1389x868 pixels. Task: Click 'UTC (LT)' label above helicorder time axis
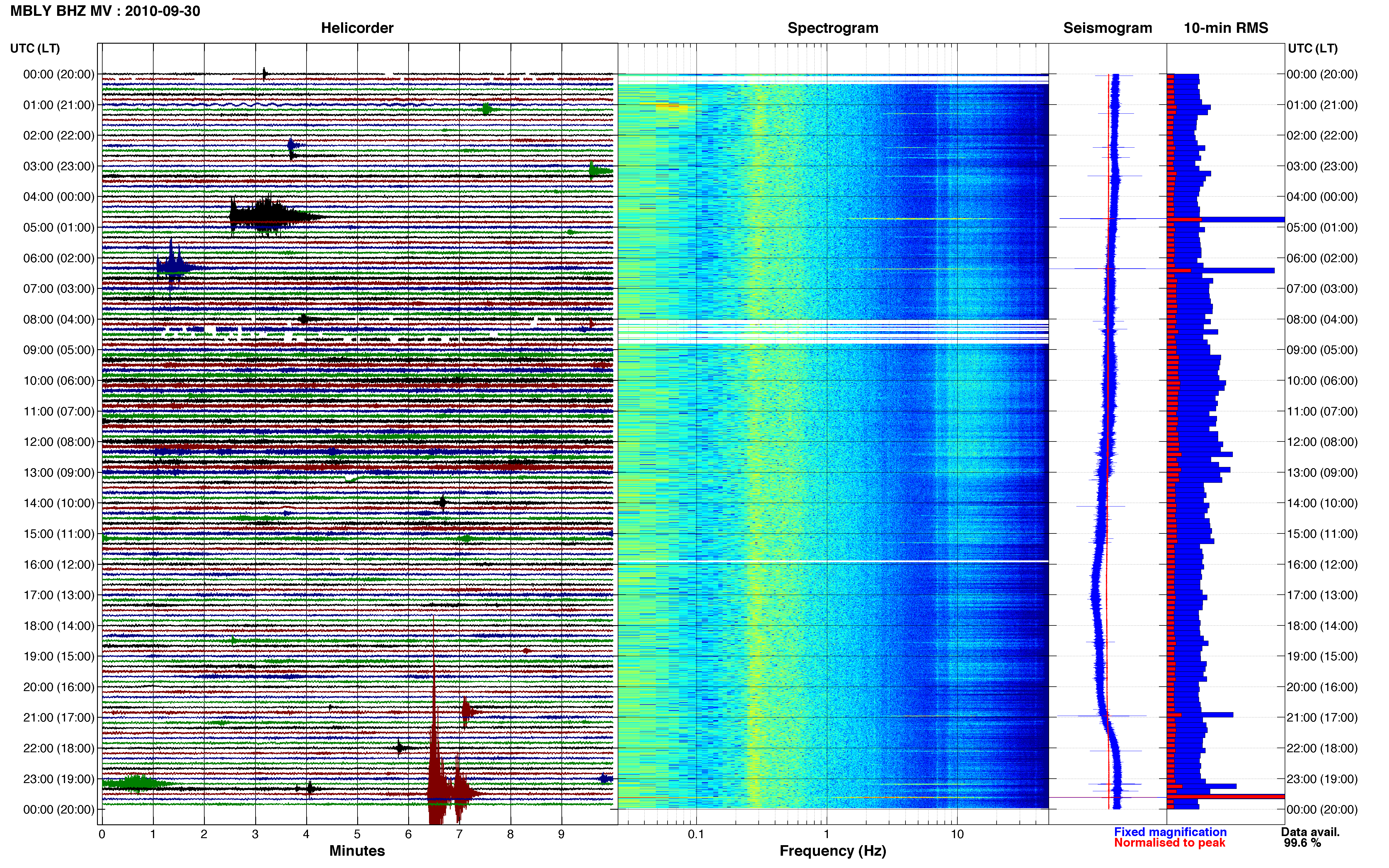[x=35, y=48]
